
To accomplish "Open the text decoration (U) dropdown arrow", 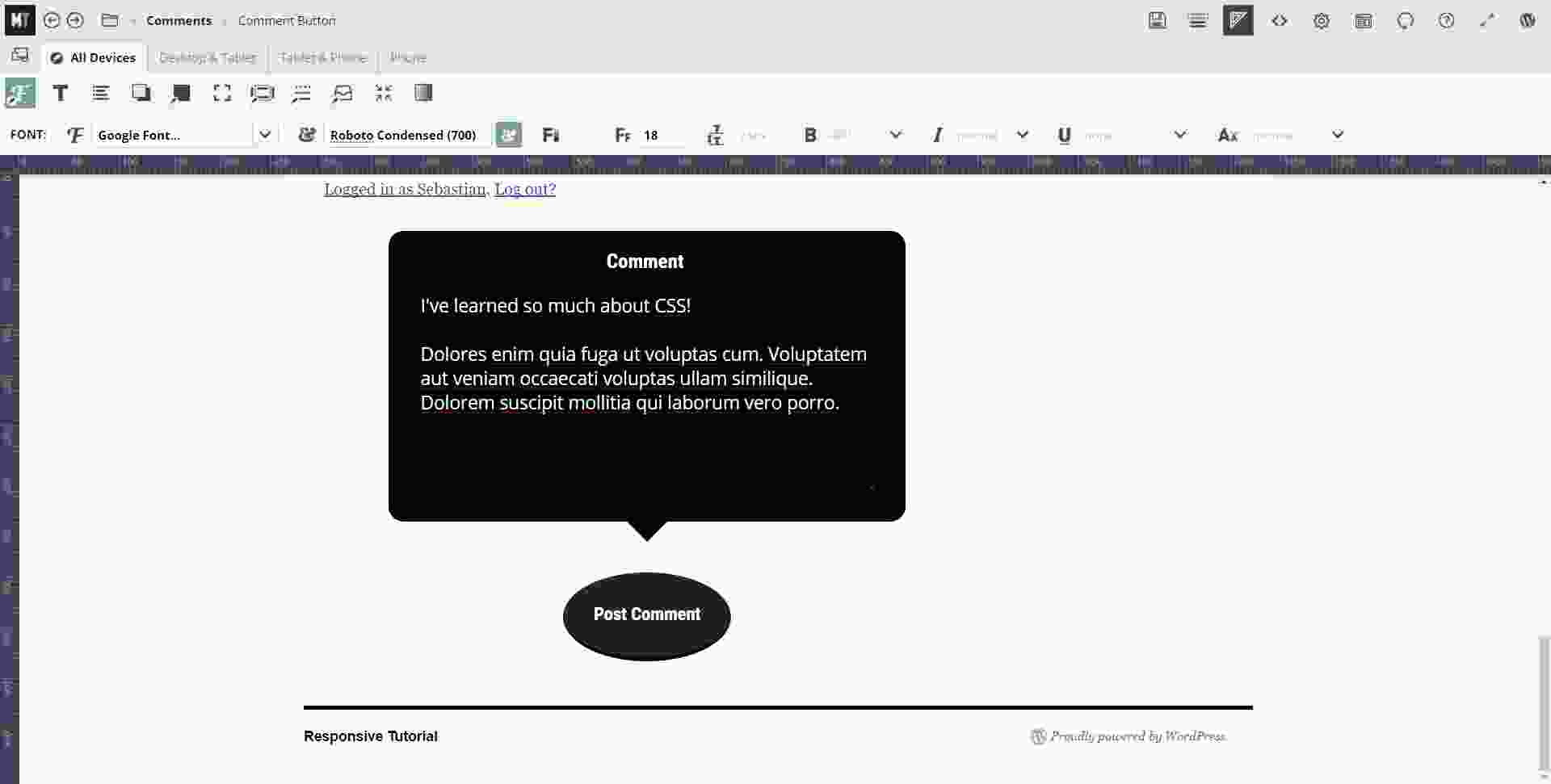I will coord(1179,135).
